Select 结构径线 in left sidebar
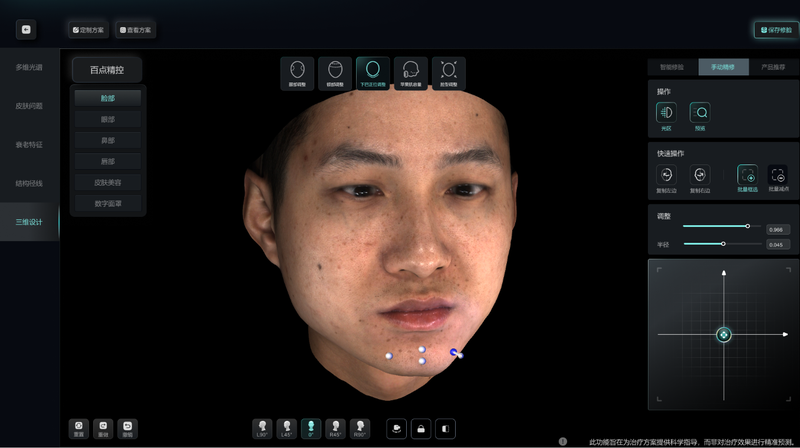Viewport: 800px width, 448px height. pos(29,183)
